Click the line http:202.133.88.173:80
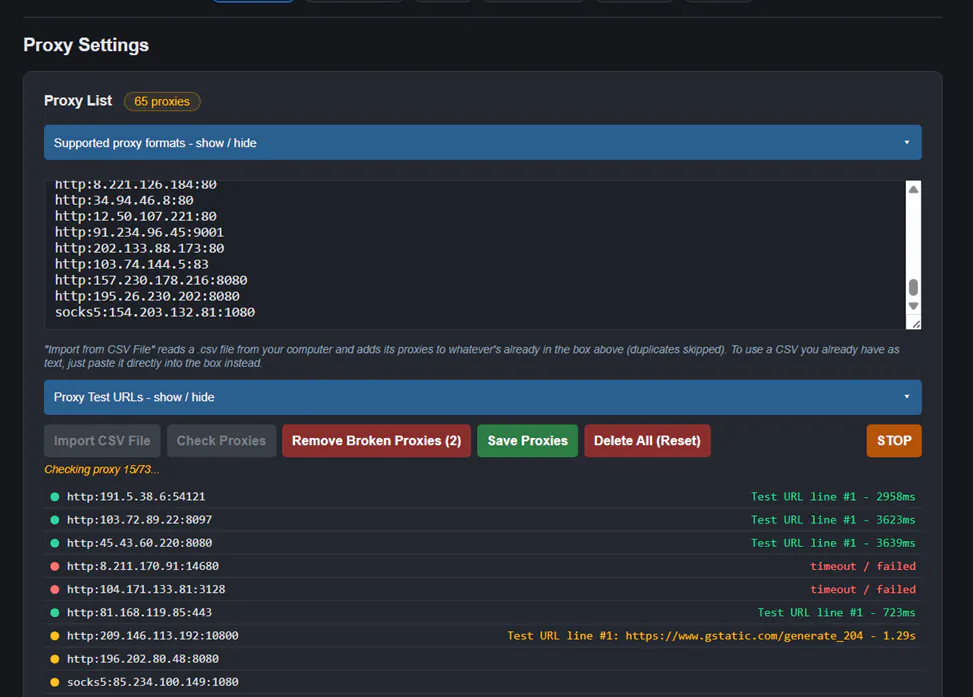 point(139,248)
